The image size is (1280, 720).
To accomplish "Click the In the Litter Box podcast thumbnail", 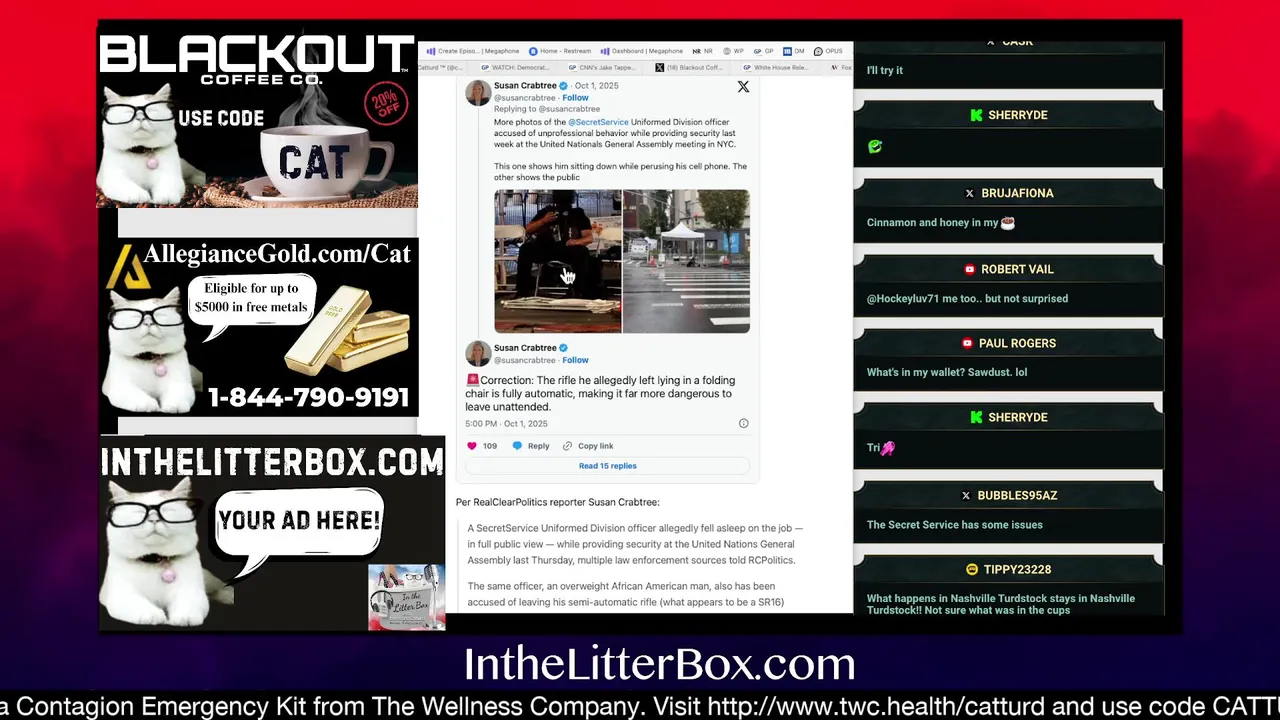I will 406,598.
